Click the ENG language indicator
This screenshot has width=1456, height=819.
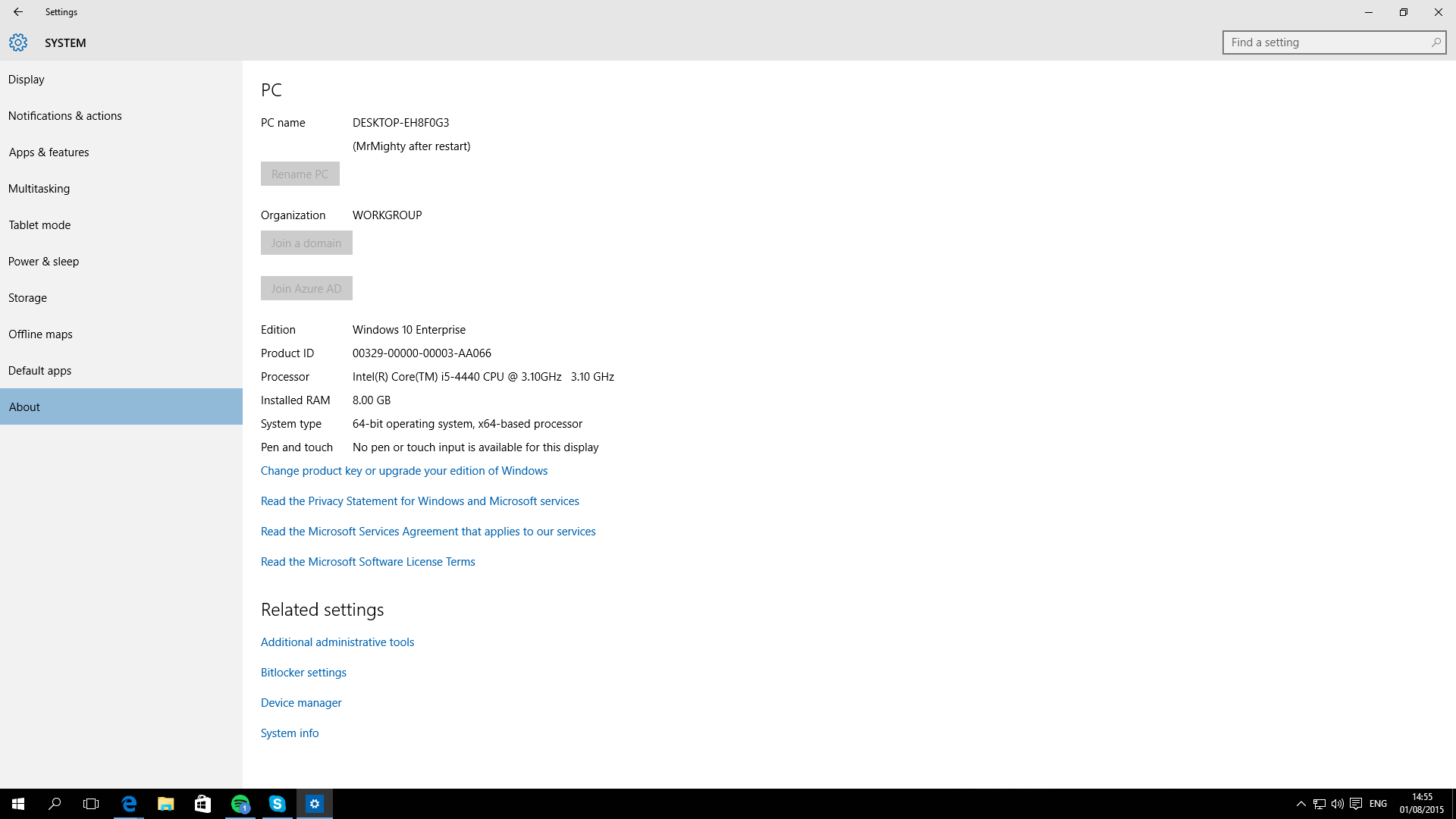click(x=1379, y=804)
